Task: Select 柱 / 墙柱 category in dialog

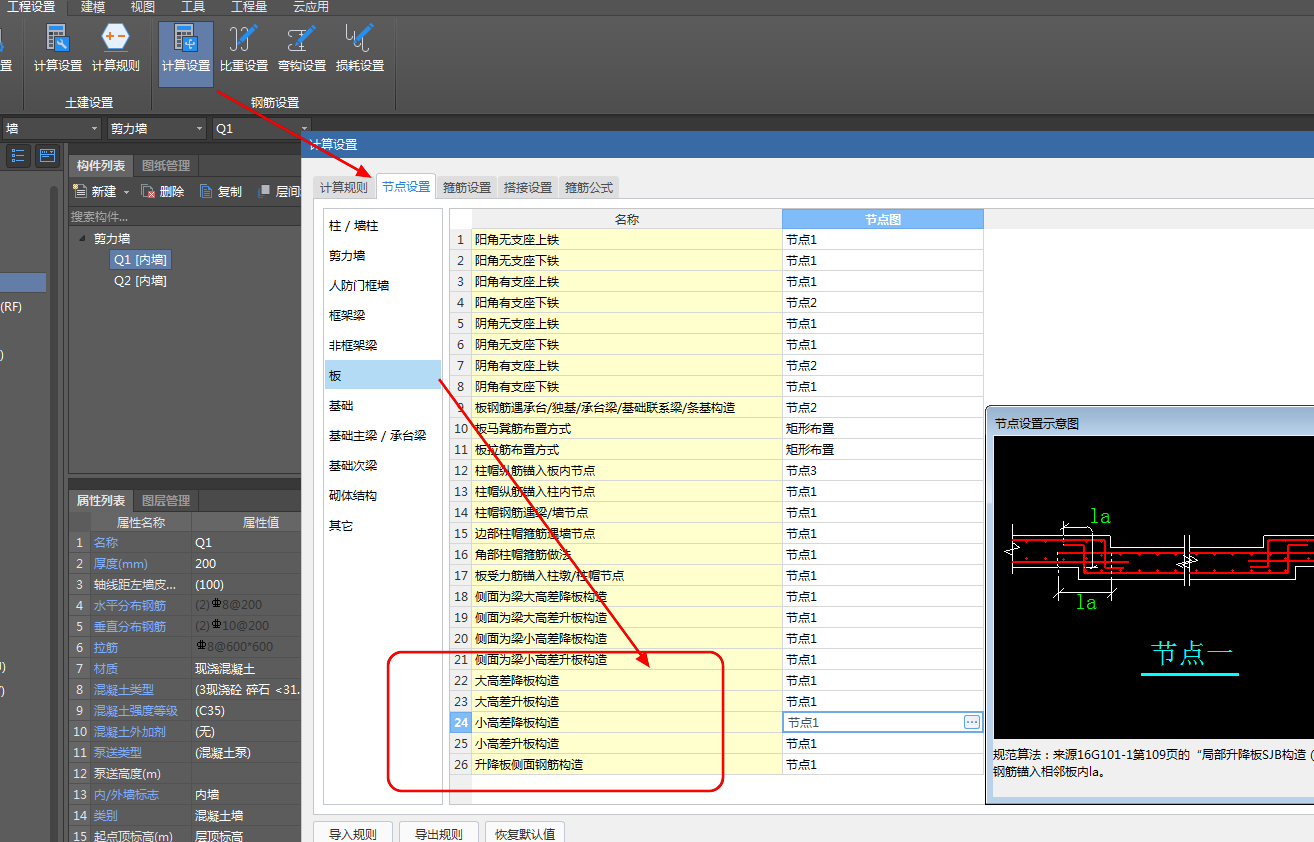Action: point(382,226)
